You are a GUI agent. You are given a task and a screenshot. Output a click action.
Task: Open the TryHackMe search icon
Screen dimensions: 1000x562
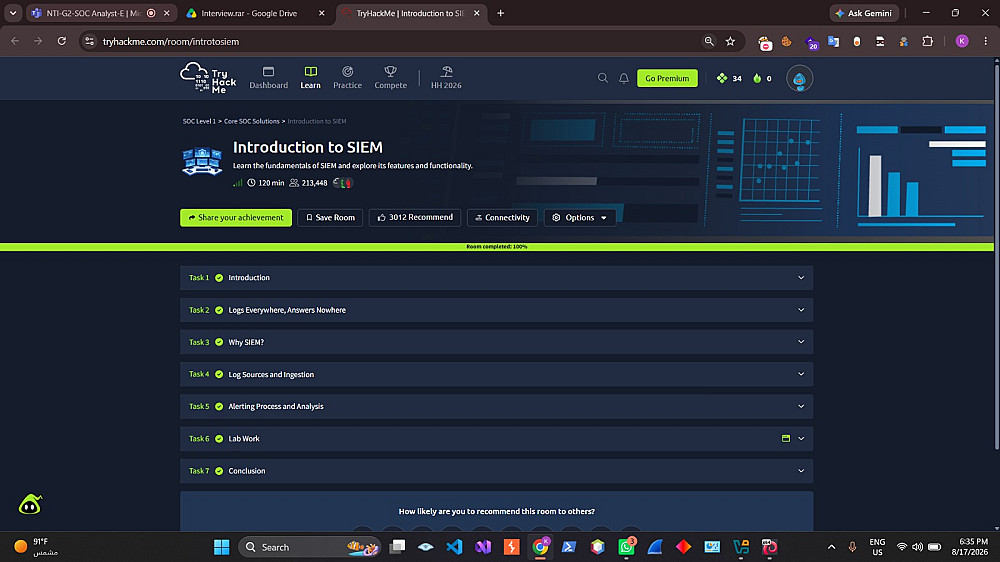(603, 78)
